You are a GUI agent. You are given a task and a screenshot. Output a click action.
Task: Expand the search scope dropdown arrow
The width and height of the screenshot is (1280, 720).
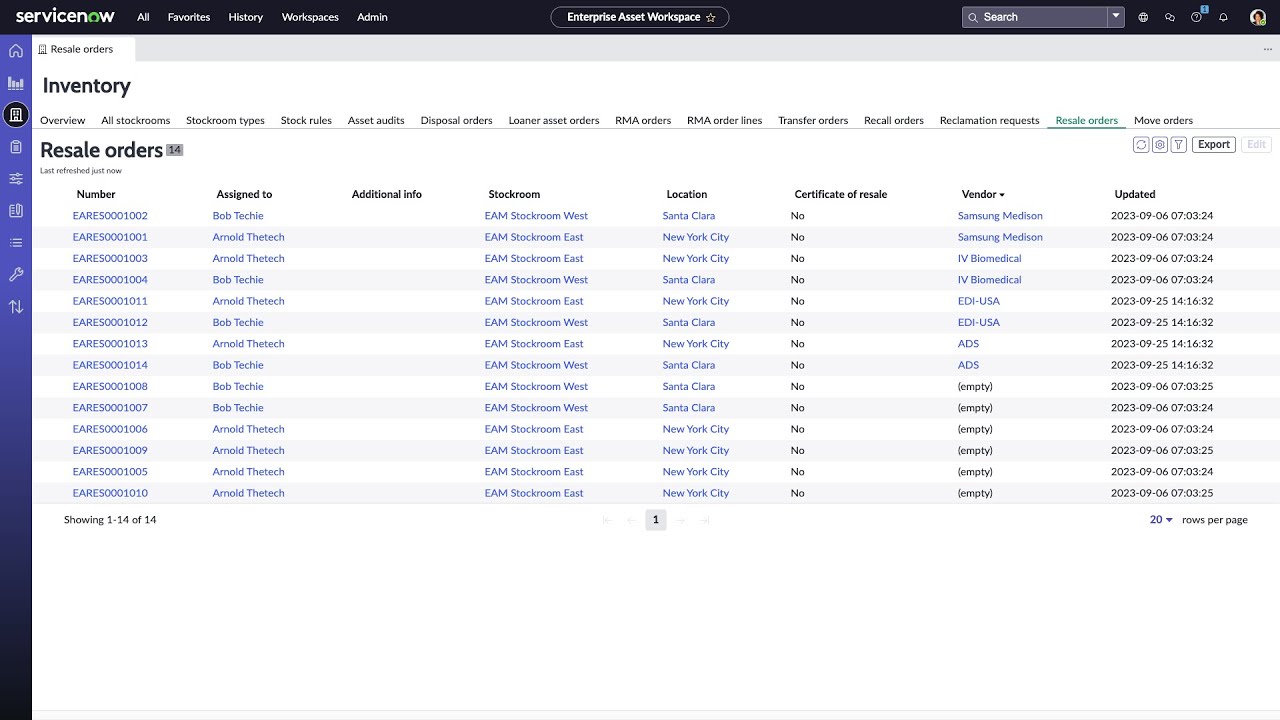1116,17
